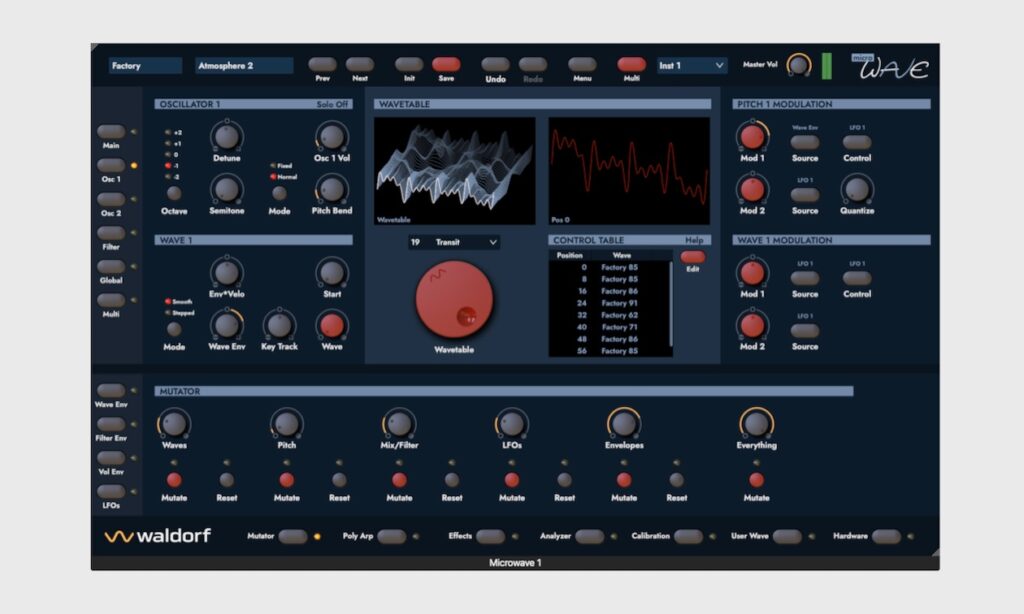Click the Control Table scrollbar
1024x614 pixels.
click(x=671, y=304)
